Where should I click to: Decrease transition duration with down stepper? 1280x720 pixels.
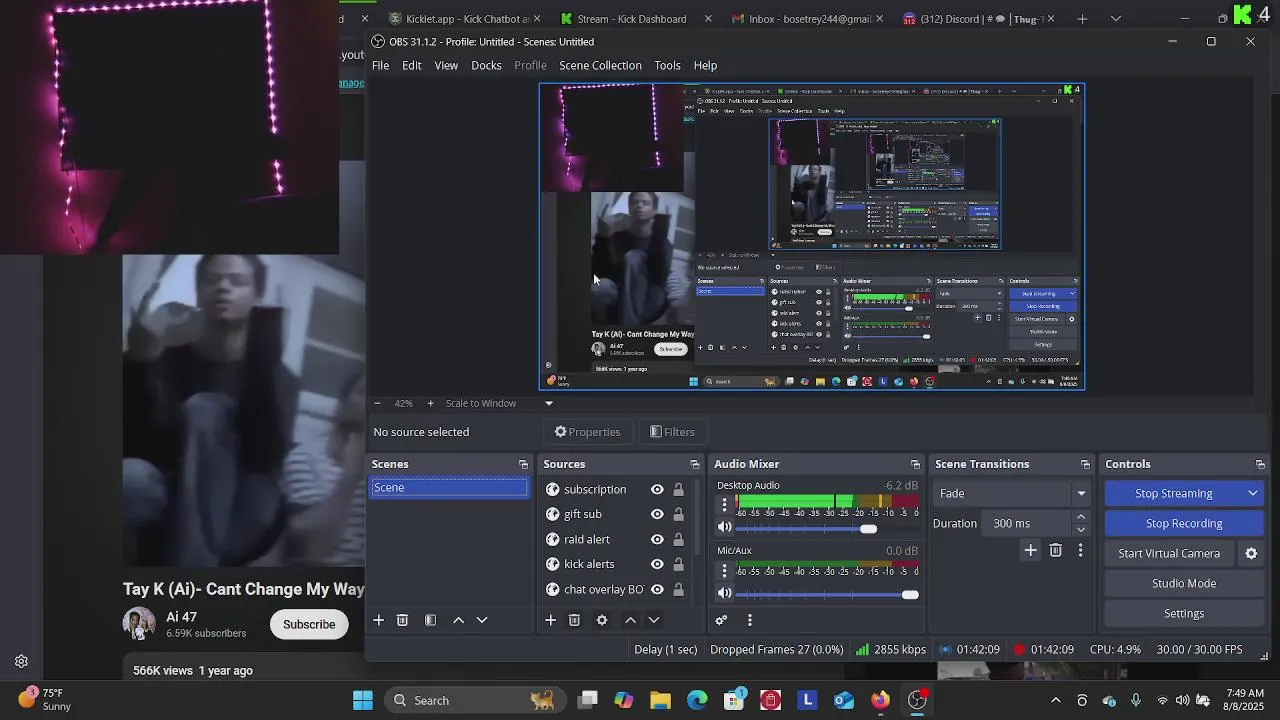(1081, 529)
